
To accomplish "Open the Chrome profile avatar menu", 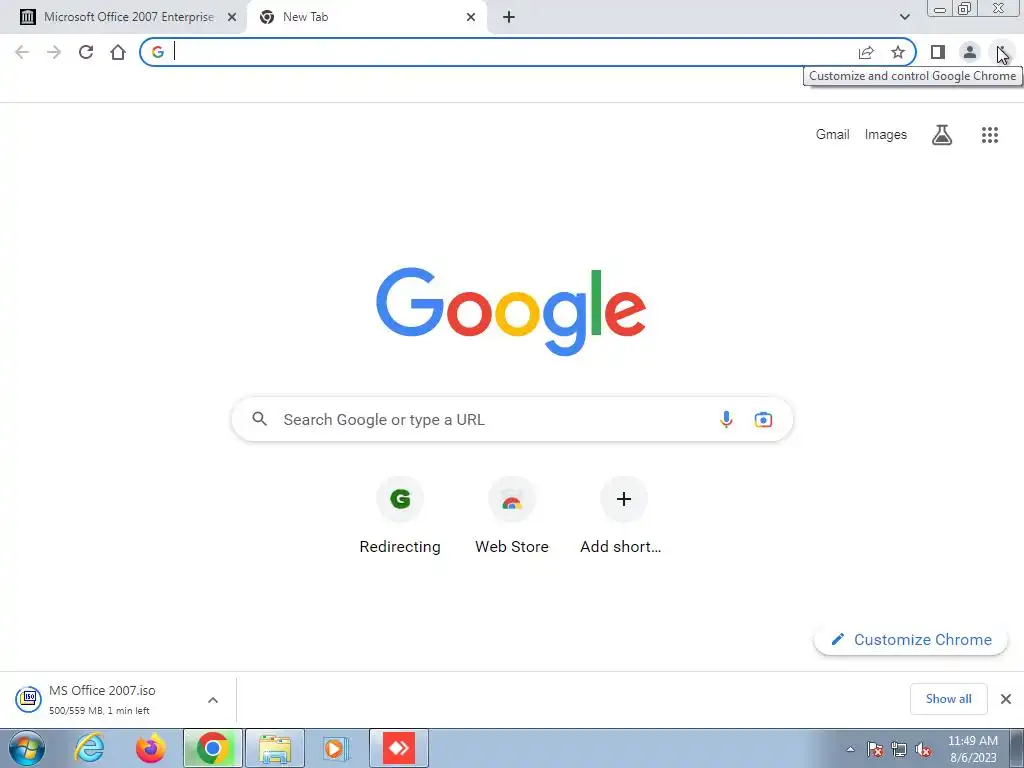I will click(970, 52).
